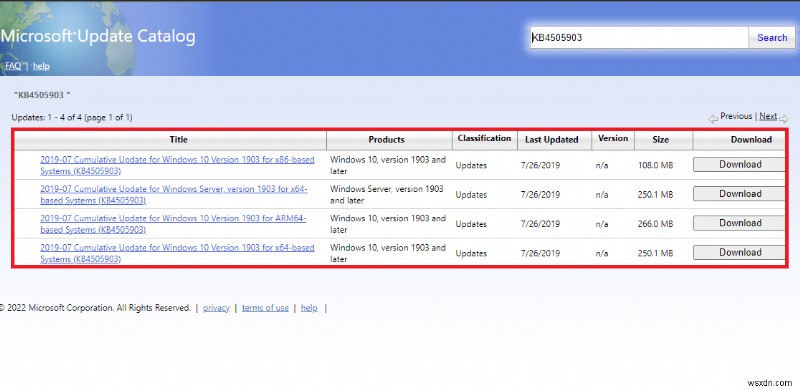Click the Search button
Viewport: 800px width, 390px height.
tap(771, 38)
